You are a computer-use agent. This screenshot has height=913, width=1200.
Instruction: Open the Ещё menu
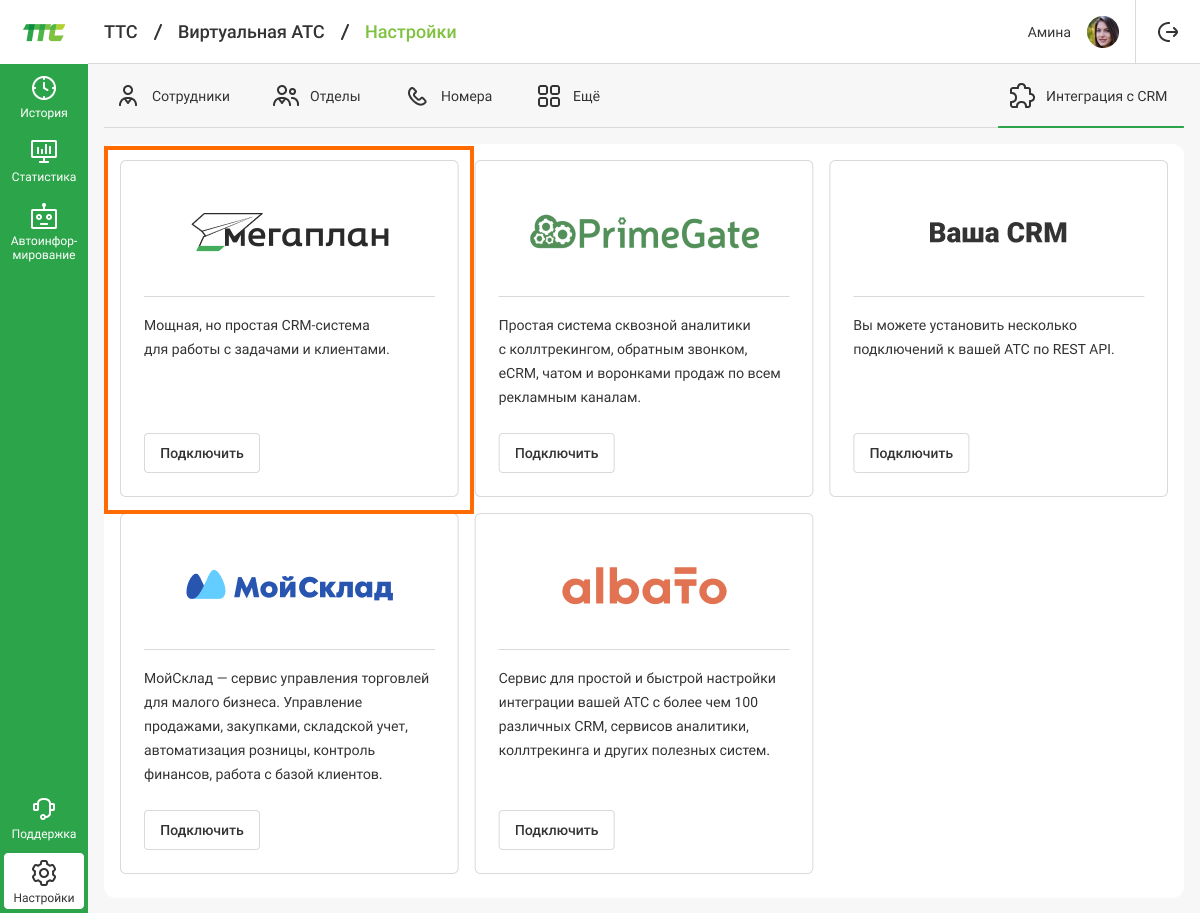(x=569, y=96)
